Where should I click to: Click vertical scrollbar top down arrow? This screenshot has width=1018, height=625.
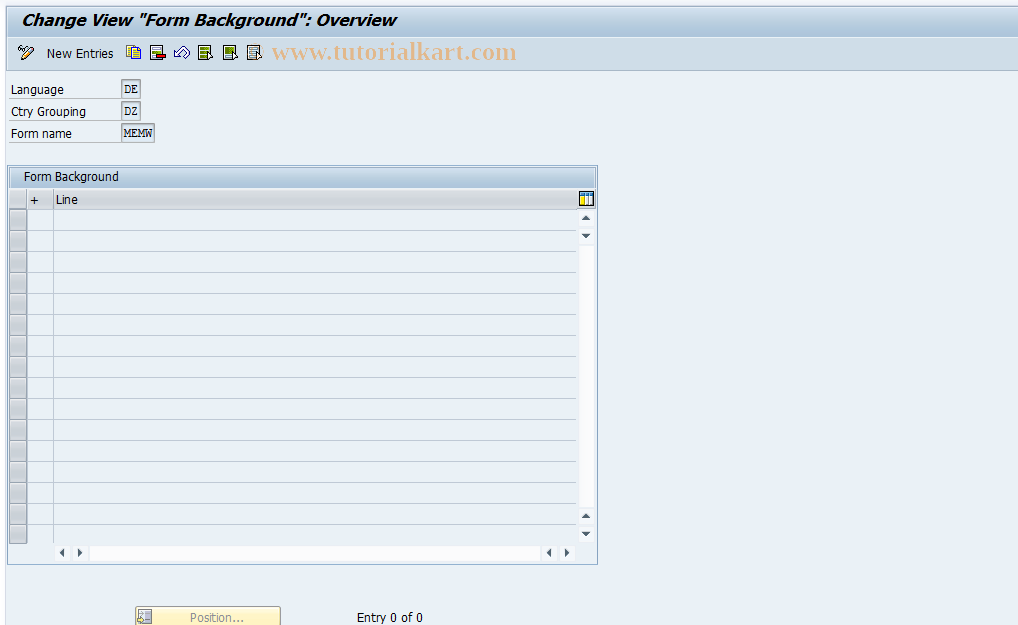click(x=586, y=236)
